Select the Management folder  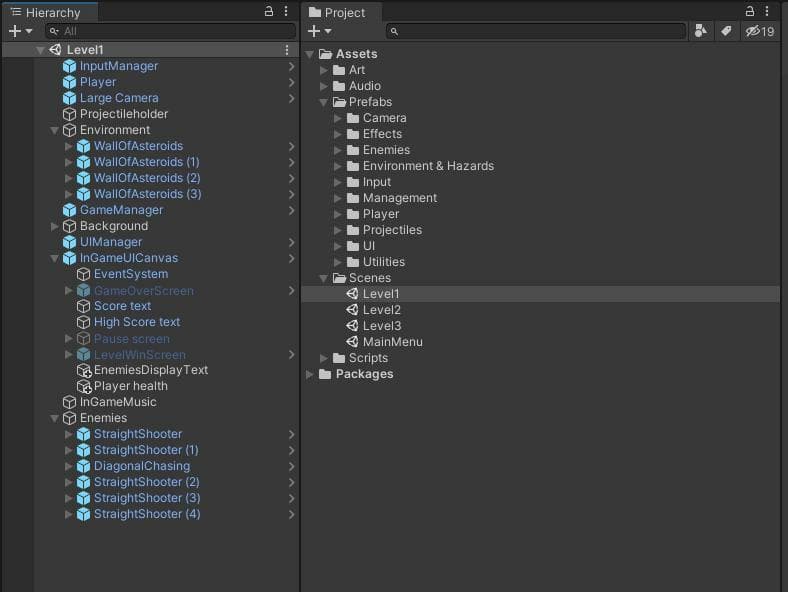400,199
